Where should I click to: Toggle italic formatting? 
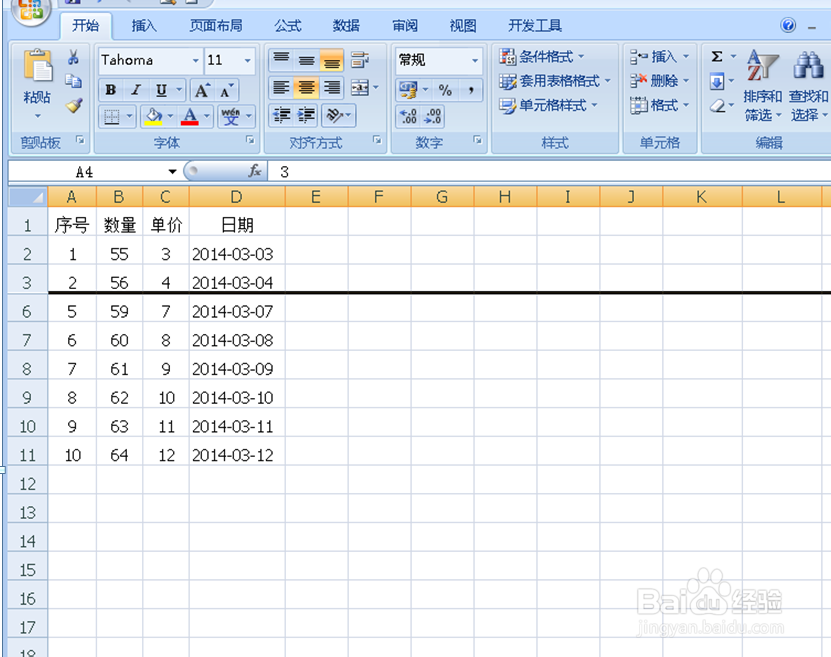pos(135,89)
